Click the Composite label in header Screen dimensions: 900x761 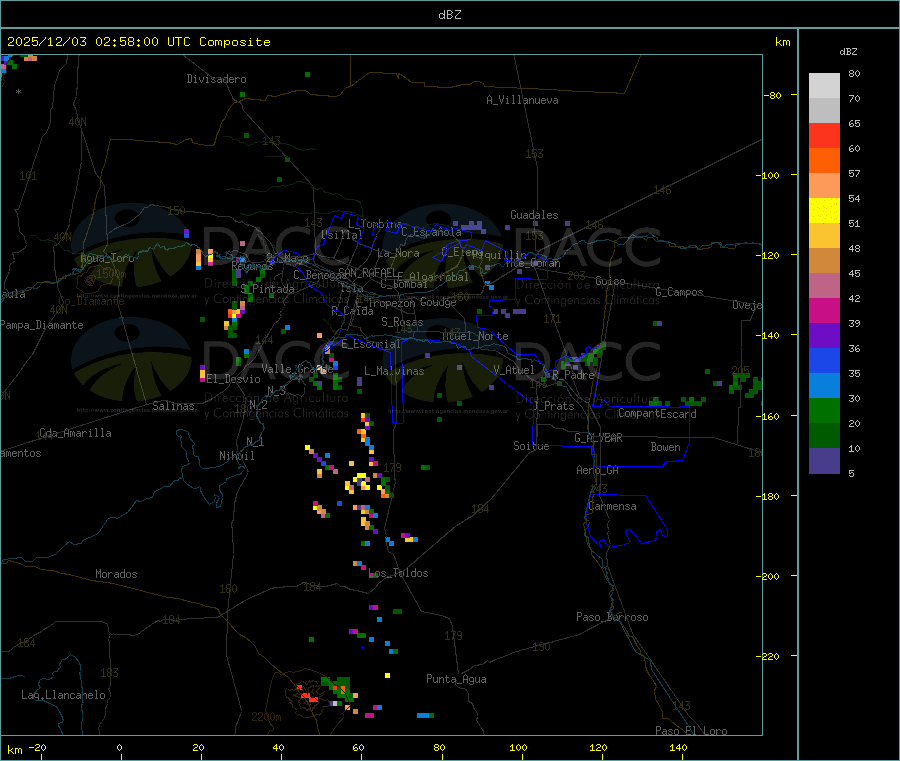(x=235, y=42)
